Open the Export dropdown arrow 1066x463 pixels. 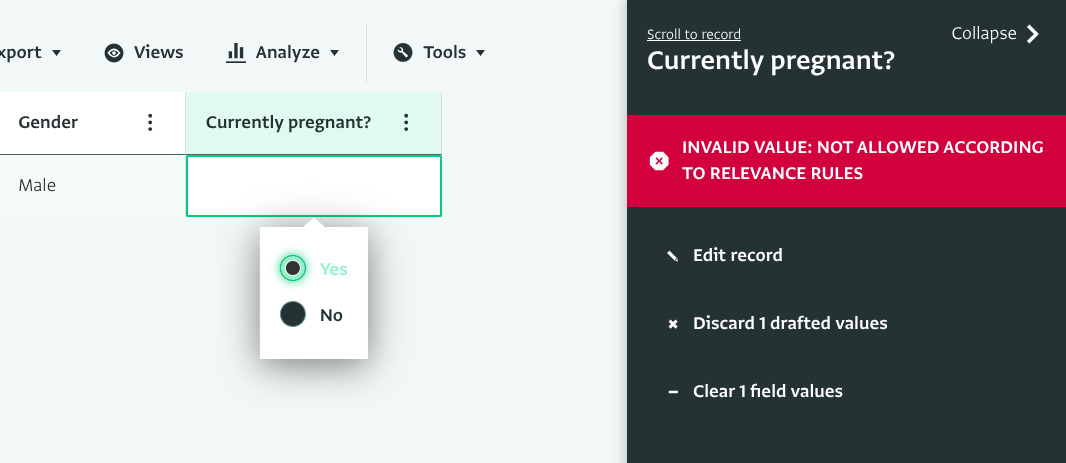coord(56,53)
